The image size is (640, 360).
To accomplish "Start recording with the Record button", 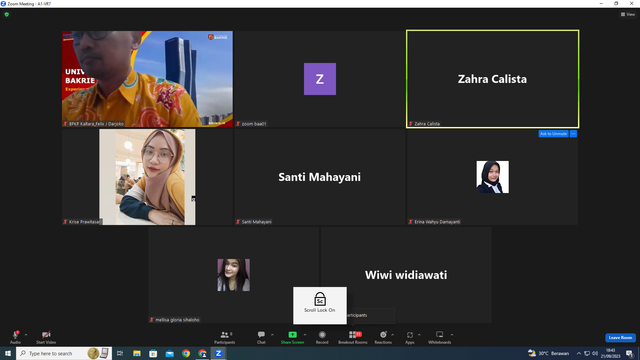I will tap(322, 337).
